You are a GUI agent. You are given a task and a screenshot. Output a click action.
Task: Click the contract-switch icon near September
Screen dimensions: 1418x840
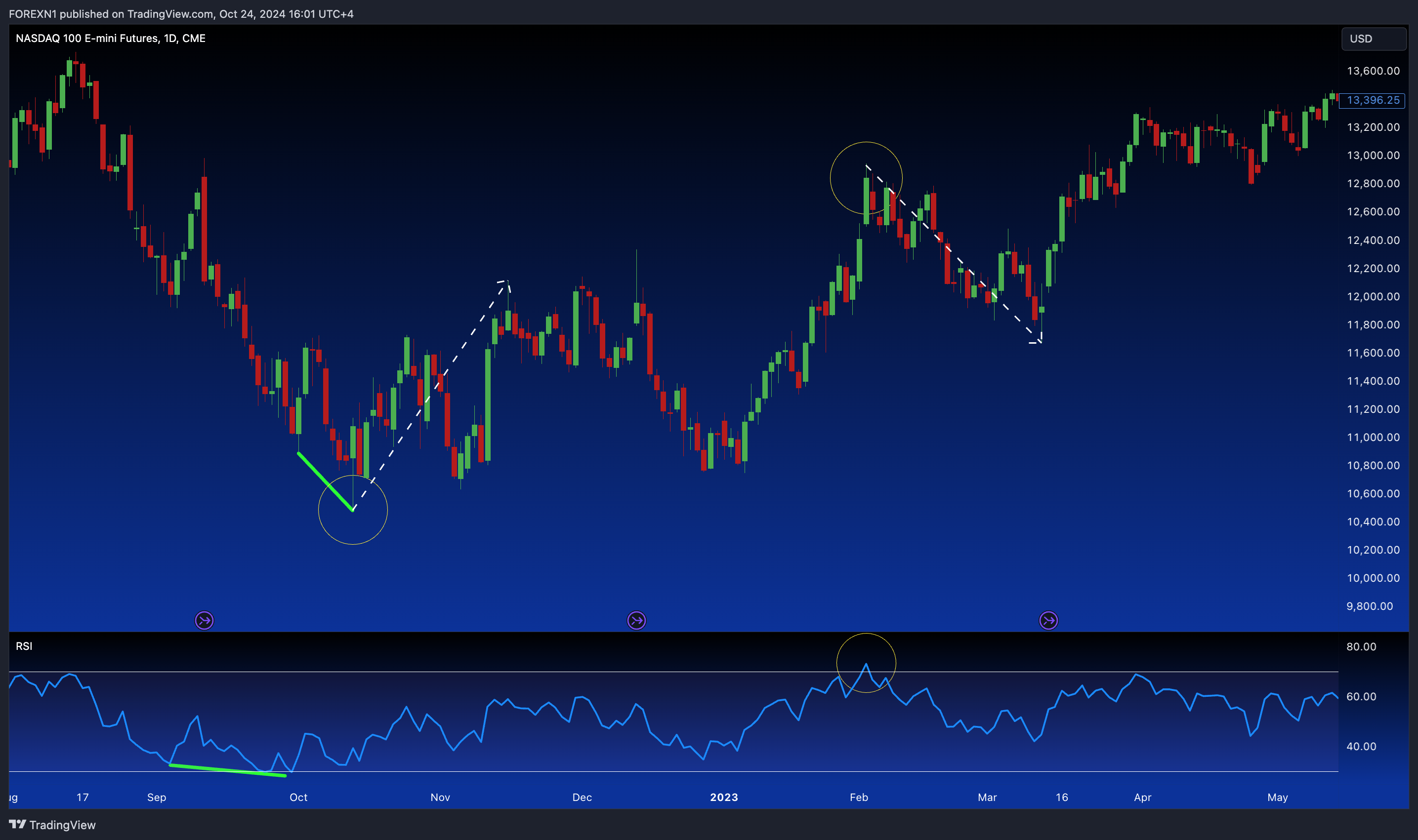pos(205,620)
